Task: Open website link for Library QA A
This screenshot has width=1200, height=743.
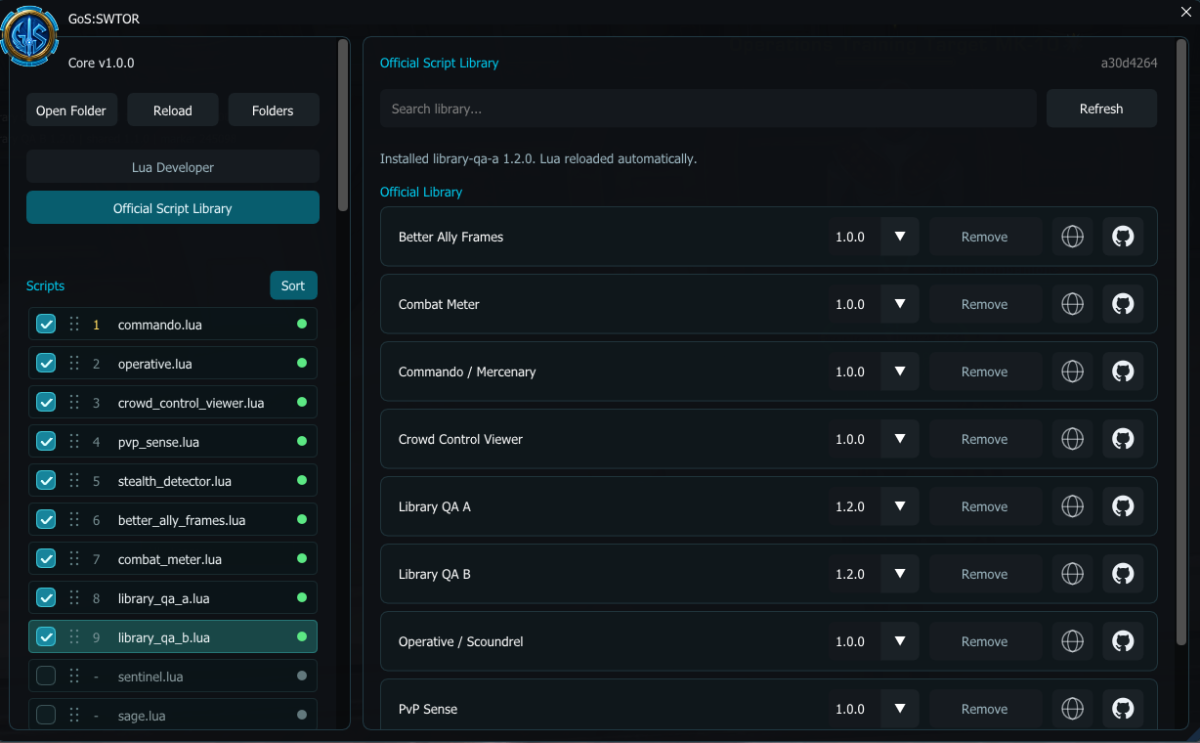Action: [x=1072, y=507]
